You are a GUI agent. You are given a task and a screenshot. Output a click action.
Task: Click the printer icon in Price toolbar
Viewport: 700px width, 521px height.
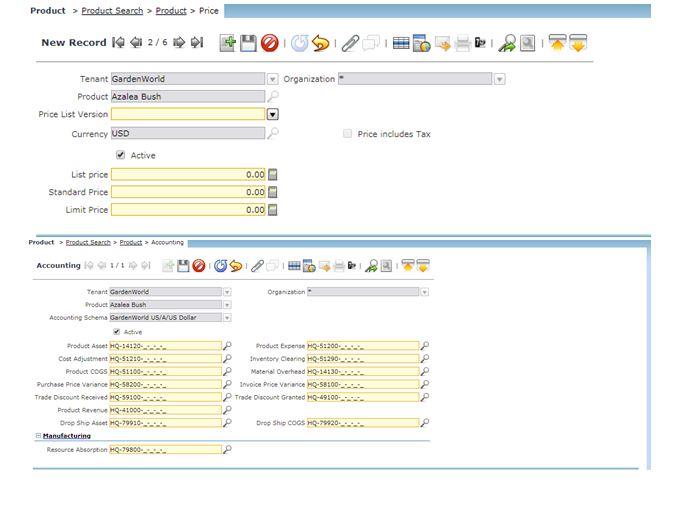463,43
